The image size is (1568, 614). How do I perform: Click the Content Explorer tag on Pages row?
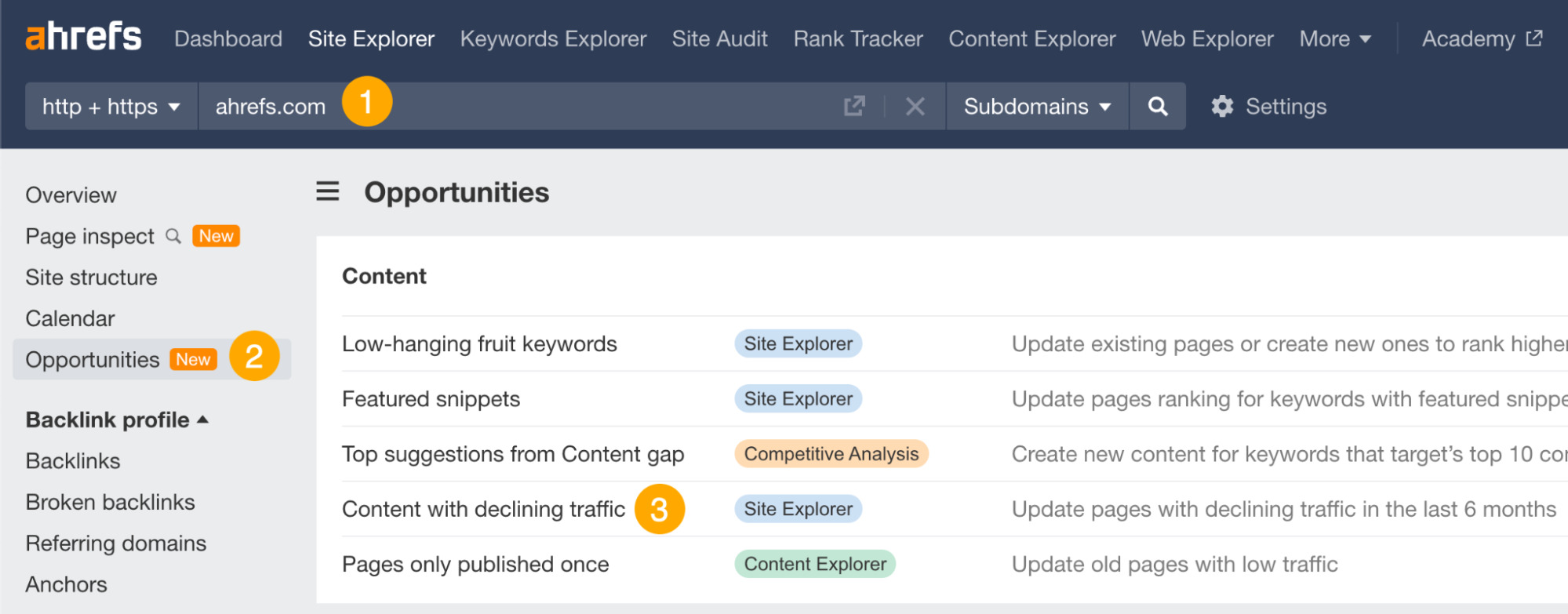coord(815,564)
